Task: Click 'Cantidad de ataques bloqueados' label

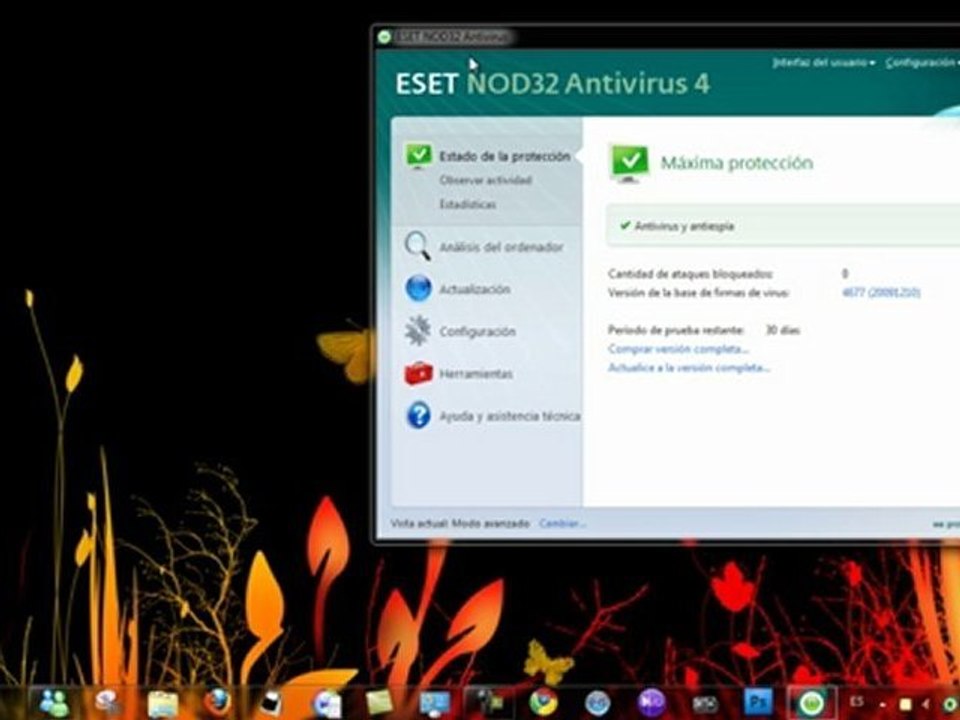Action: (690, 274)
